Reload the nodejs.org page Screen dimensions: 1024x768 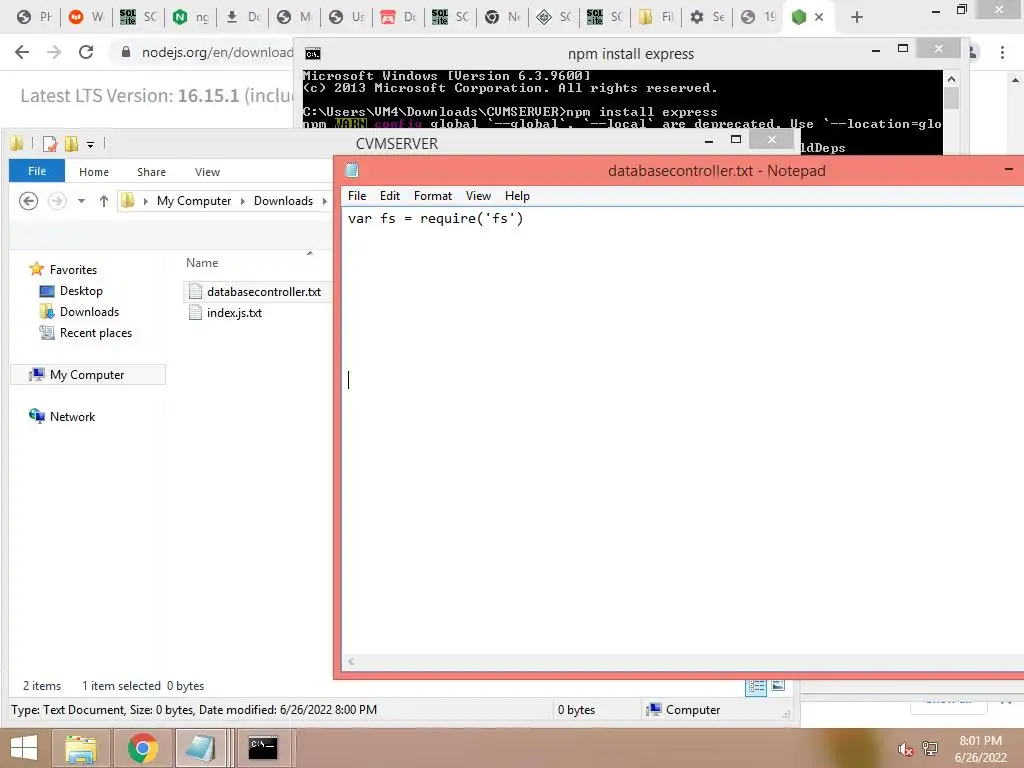pos(86,52)
